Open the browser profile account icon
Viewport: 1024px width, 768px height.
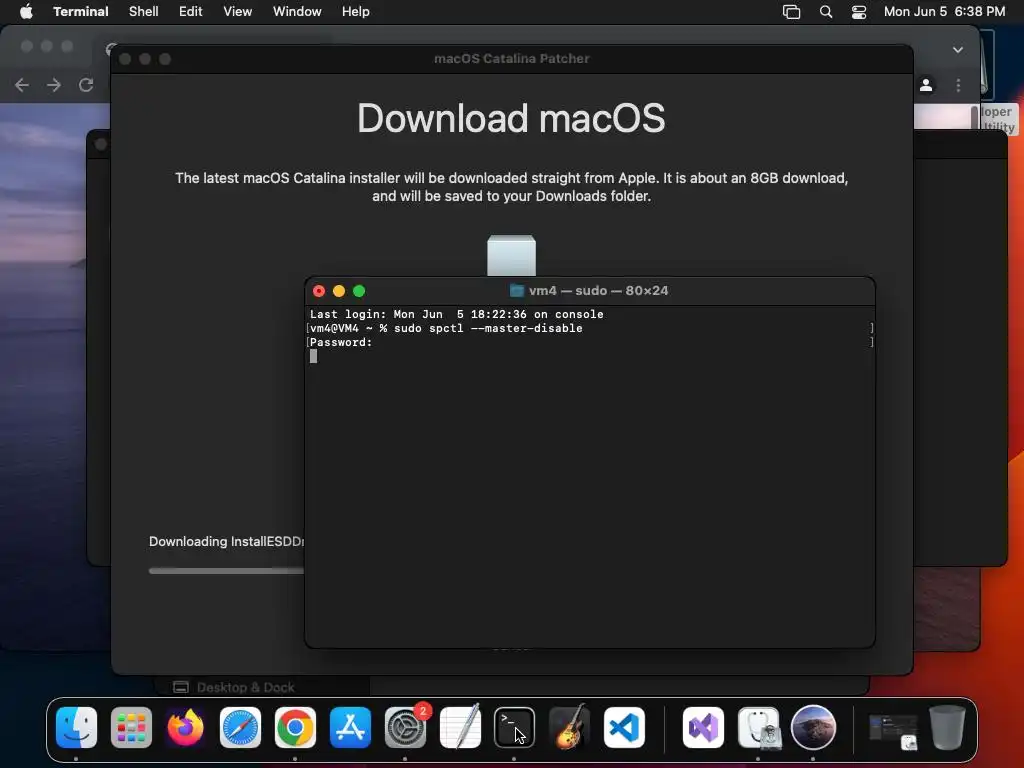926,85
